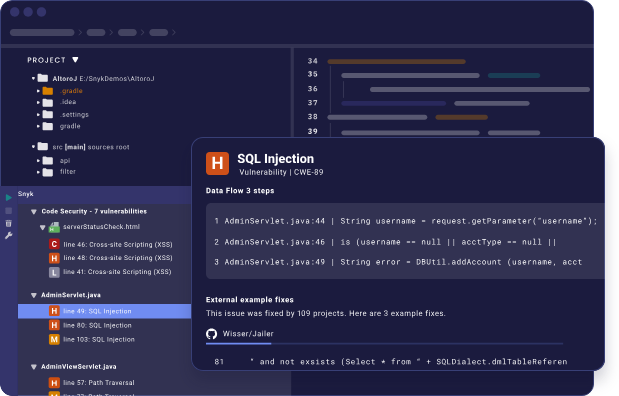Image resolution: width=619 pixels, height=396 pixels.
Task: Collapse the AdminServlet.java node
Action: 34,295
